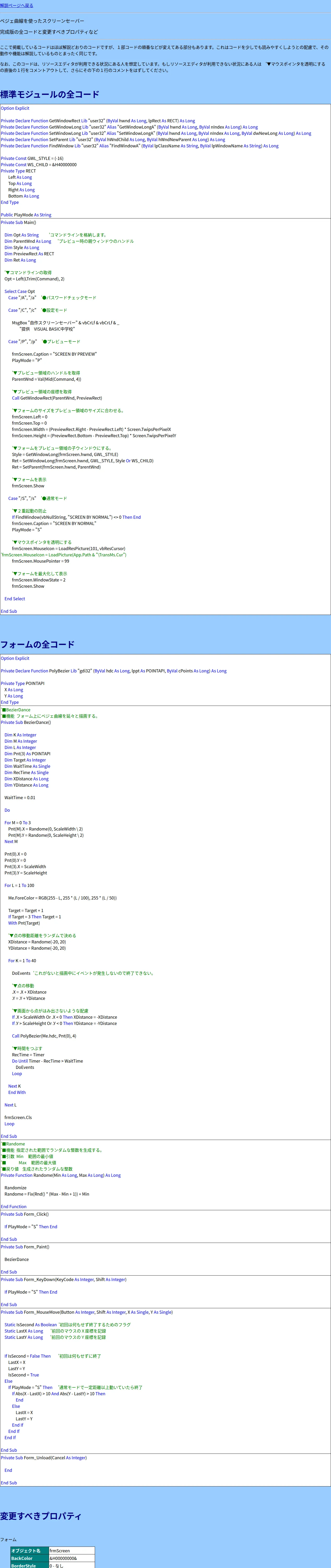Click the Private Sub Form_KeyDown declaration line
Viewport: 331px width, 1568px height.
64,1279
